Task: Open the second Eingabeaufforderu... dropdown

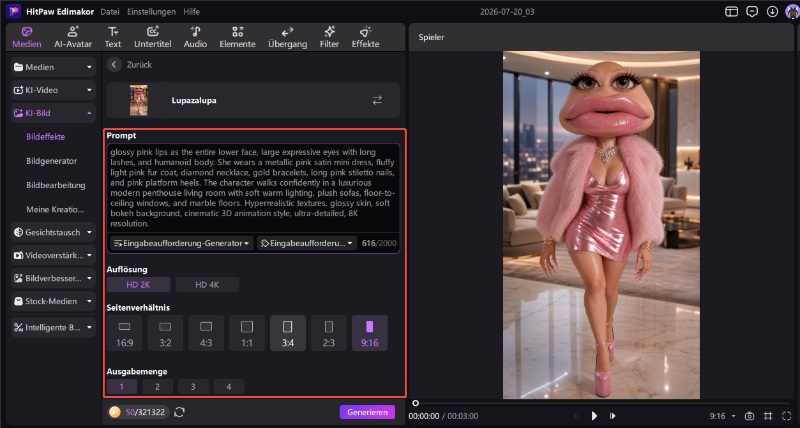Action: (x=307, y=243)
